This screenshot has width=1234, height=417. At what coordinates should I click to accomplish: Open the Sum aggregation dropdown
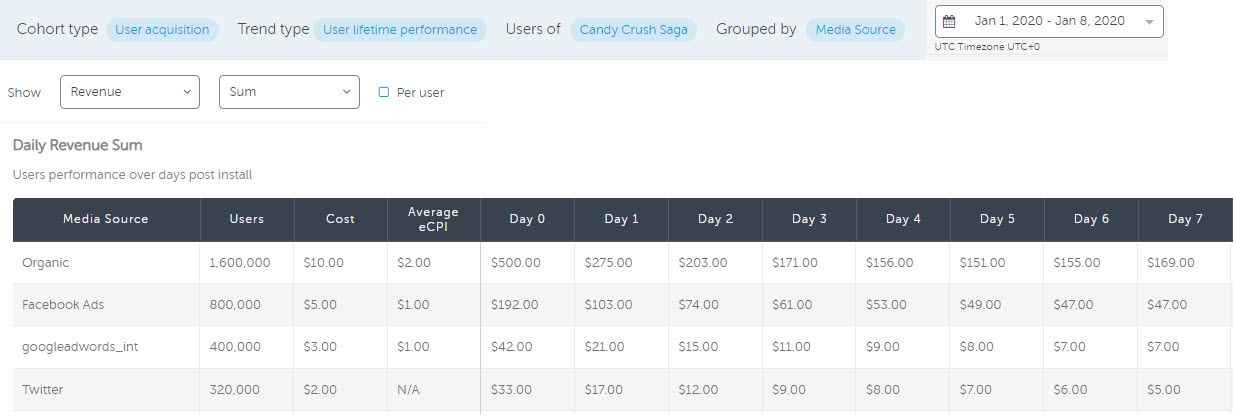coord(288,92)
